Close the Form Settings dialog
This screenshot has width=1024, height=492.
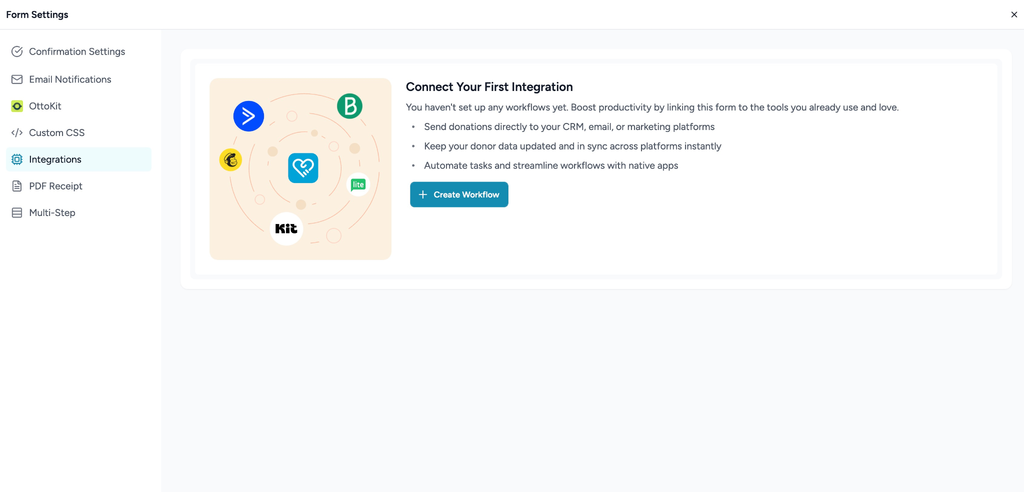[x=1014, y=14]
